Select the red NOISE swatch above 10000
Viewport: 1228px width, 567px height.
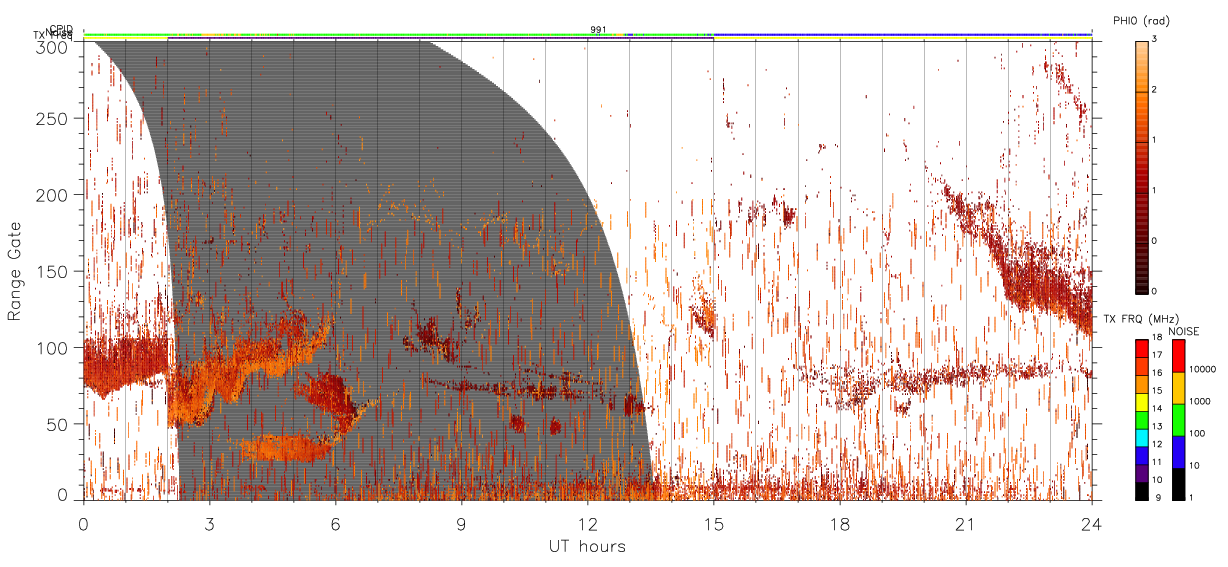click(1178, 355)
